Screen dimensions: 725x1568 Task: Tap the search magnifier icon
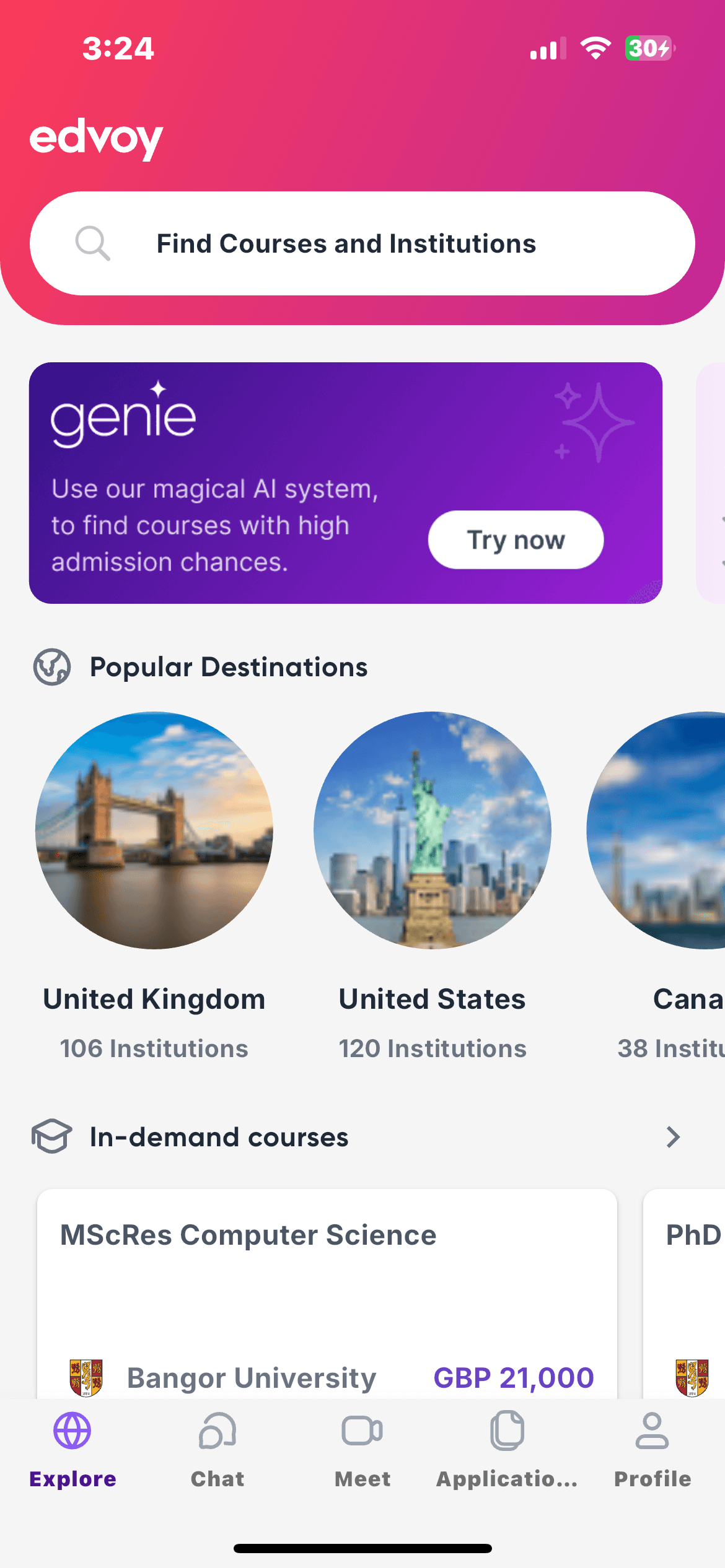pyautogui.click(x=93, y=243)
